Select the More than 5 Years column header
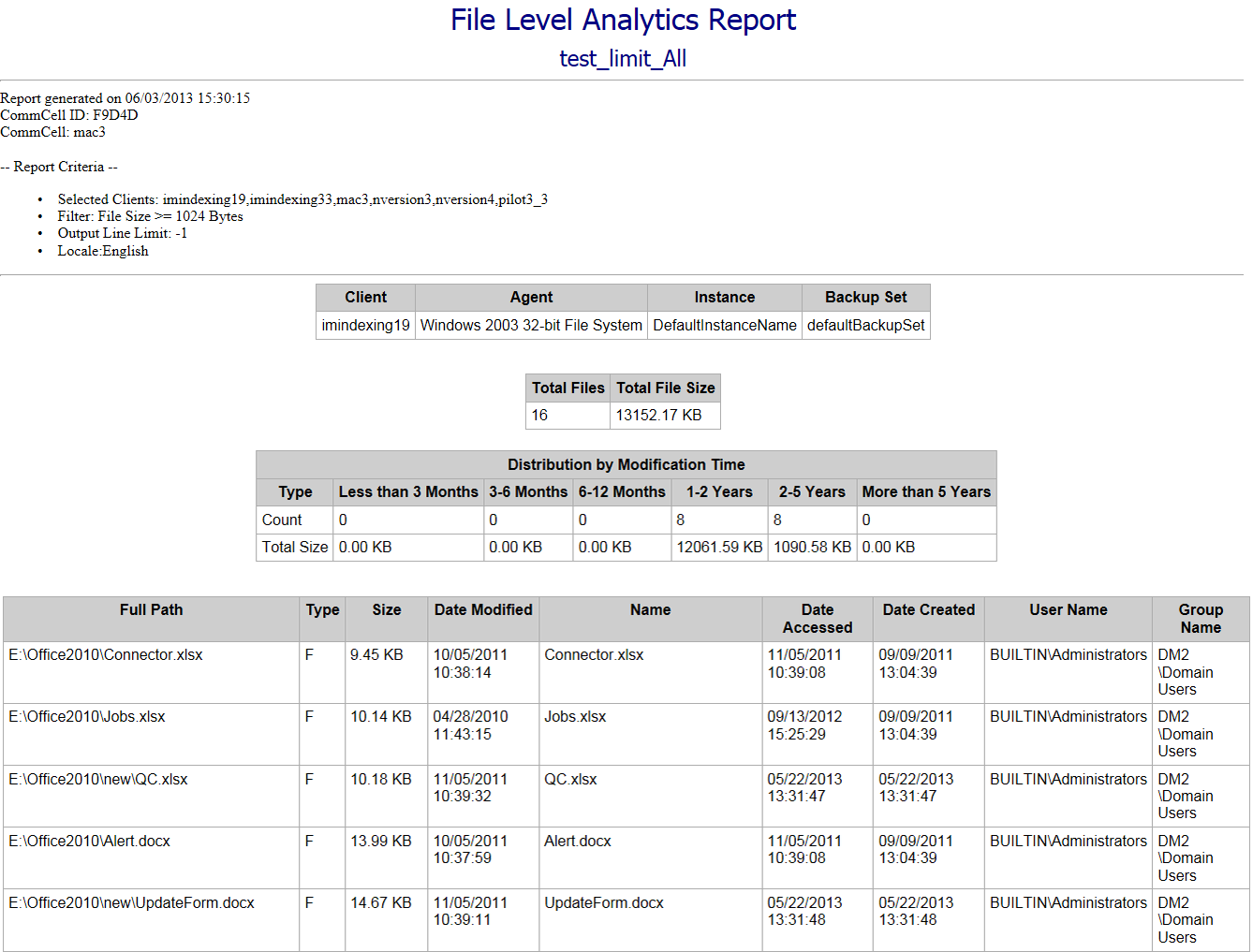 point(925,492)
